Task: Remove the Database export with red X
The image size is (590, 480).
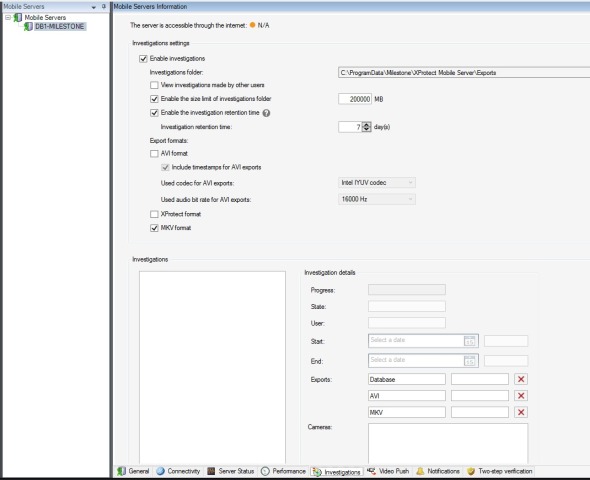Action: click(521, 379)
